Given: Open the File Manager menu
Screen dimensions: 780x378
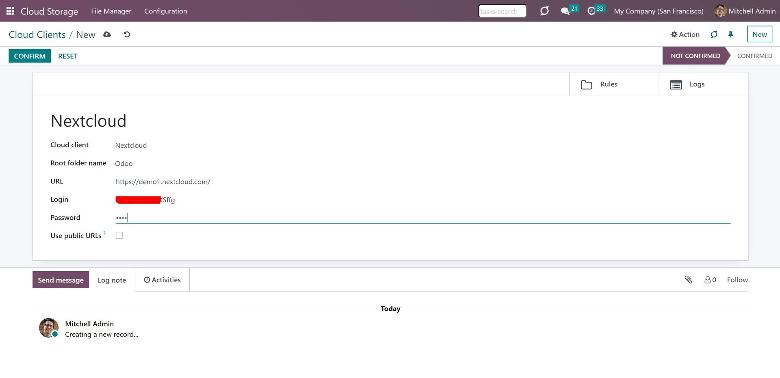Looking at the screenshot, I should (111, 11).
